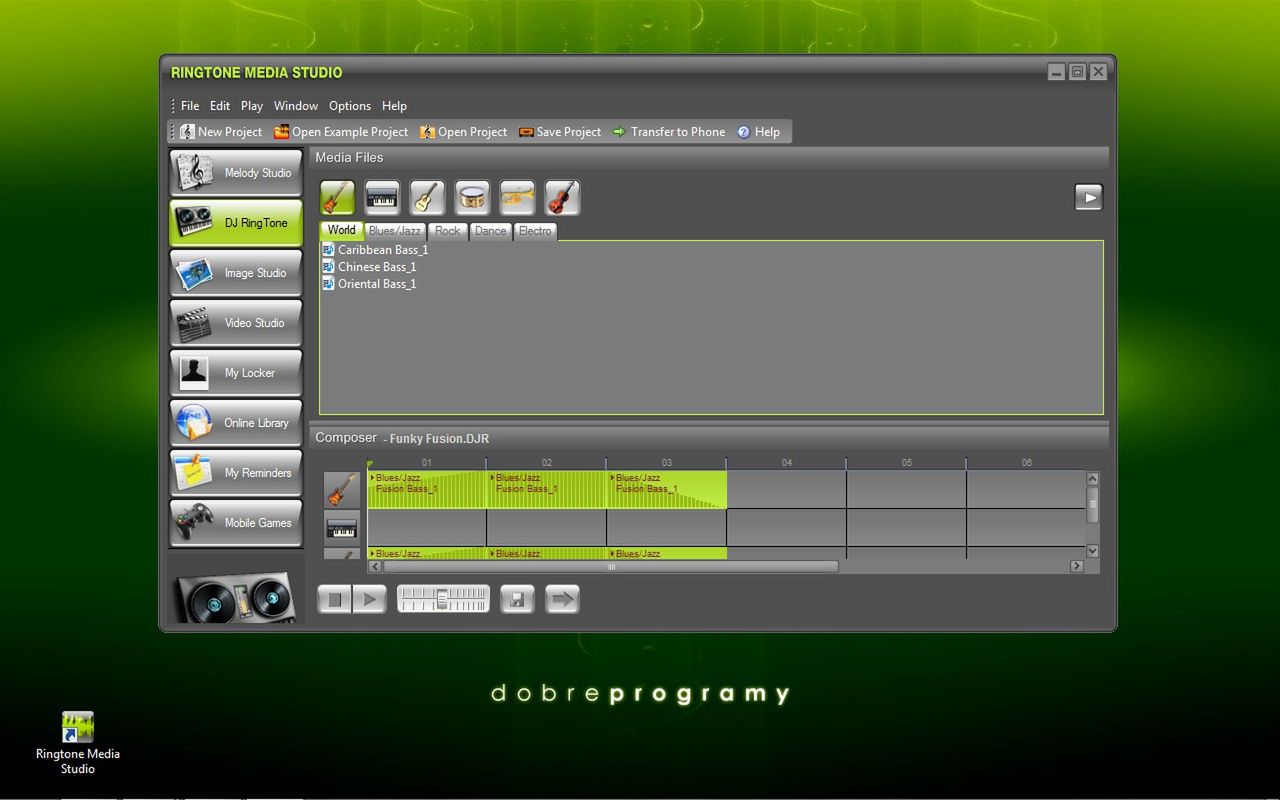Image resolution: width=1280 pixels, height=800 pixels.
Task: Select Oriental Bass_1 file
Action: (369, 284)
